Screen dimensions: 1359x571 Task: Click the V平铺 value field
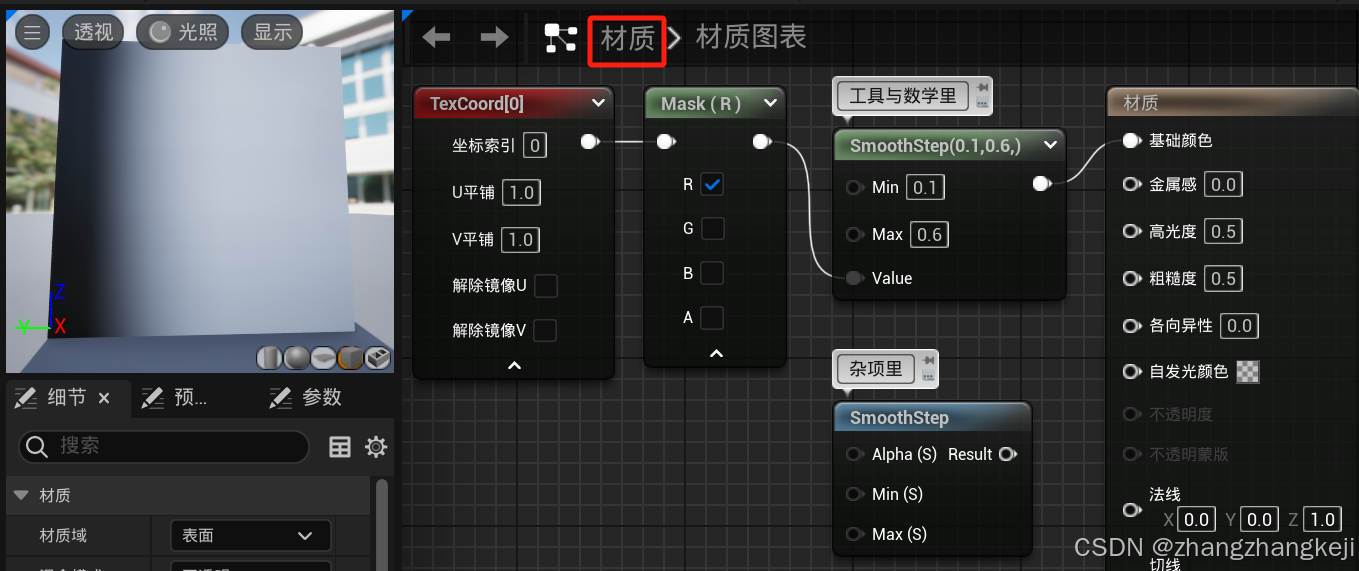(521, 240)
